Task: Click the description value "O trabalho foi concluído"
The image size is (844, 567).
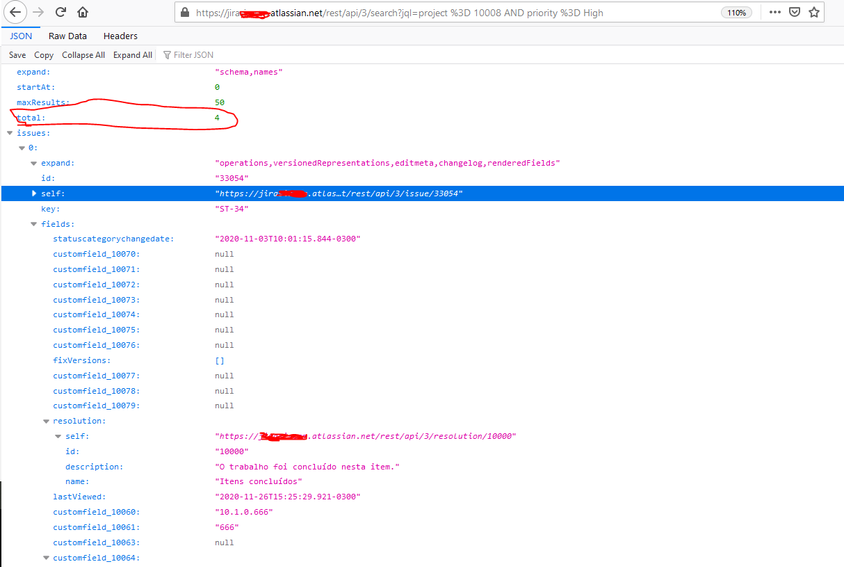Action: coord(307,467)
